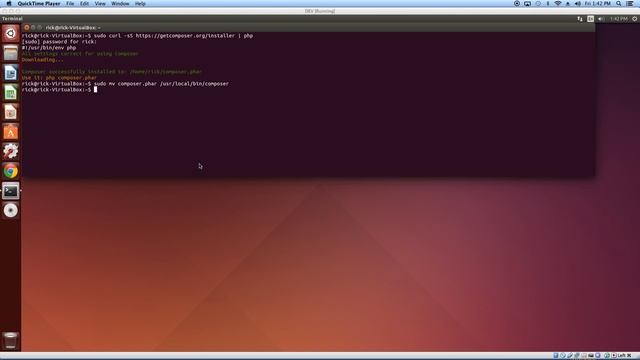Open the Ubuntu session gear menu
640x360 pixels.
point(635,19)
